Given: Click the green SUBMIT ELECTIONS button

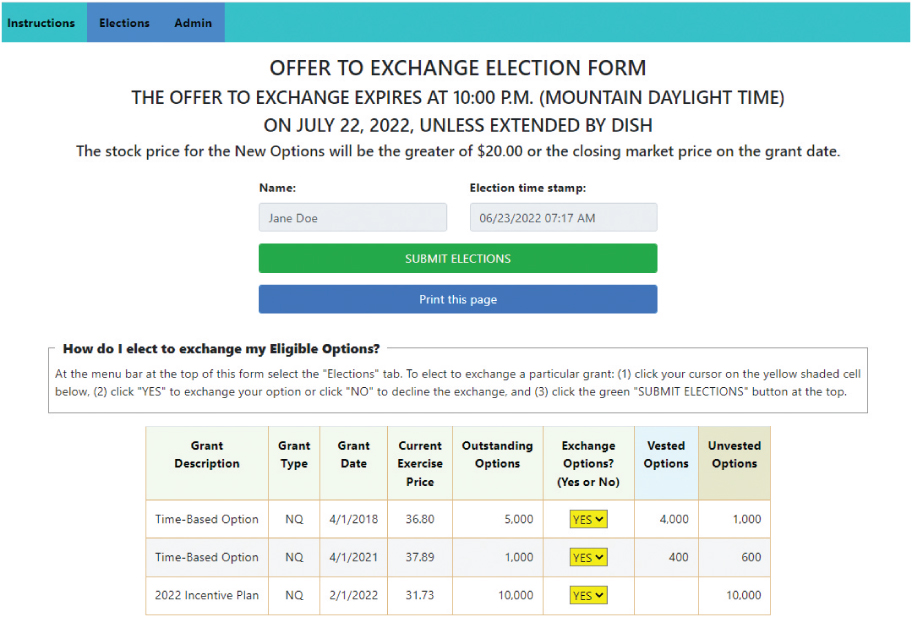Looking at the screenshot, I should (x=457, y=258).
